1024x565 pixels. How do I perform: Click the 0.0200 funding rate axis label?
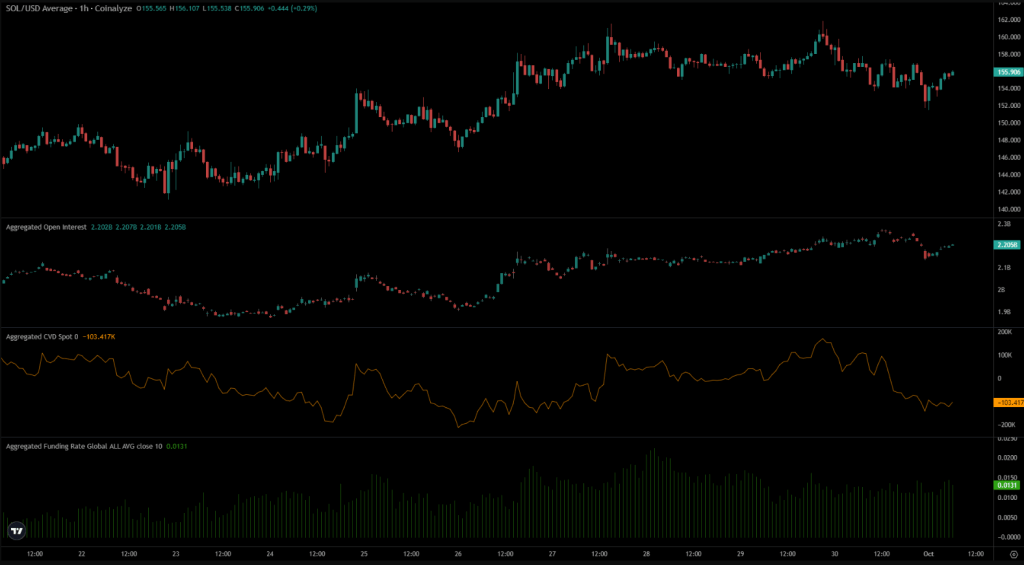(x=1008, y=457)
